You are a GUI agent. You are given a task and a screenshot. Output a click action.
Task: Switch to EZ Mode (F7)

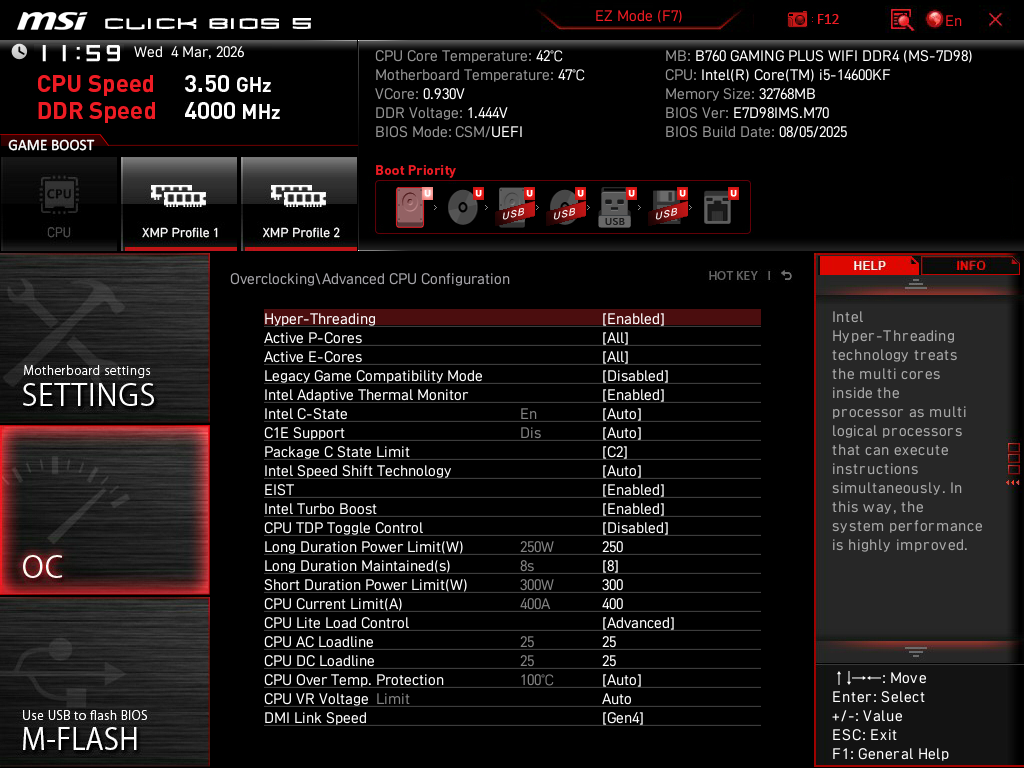pyautogui.click(x=639, y=16)
